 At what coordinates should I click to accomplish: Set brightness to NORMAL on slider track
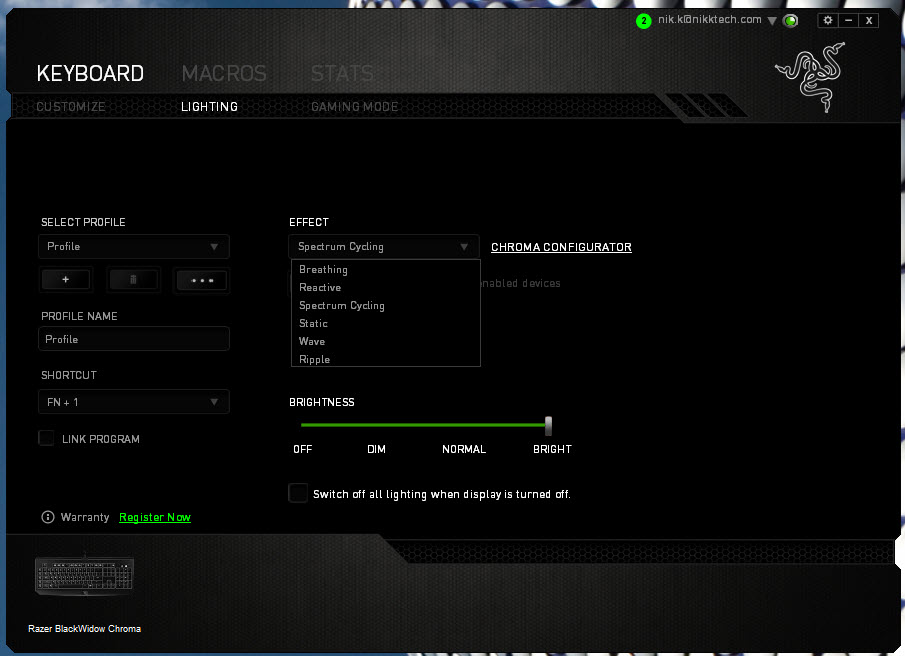(x=464, y=425)
